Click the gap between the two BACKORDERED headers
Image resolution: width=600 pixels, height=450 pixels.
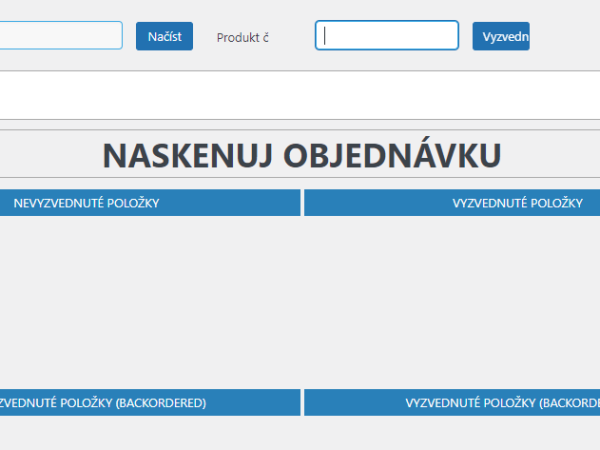302,403
